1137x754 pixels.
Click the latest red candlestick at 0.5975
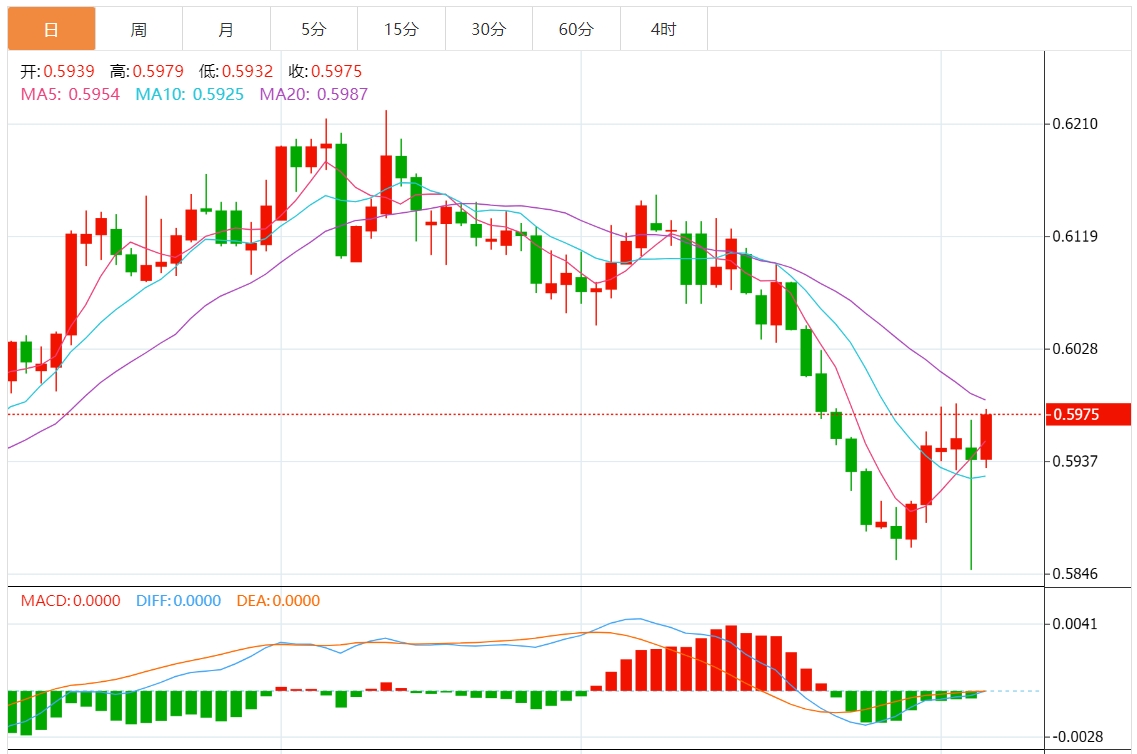tap(985, 436)
